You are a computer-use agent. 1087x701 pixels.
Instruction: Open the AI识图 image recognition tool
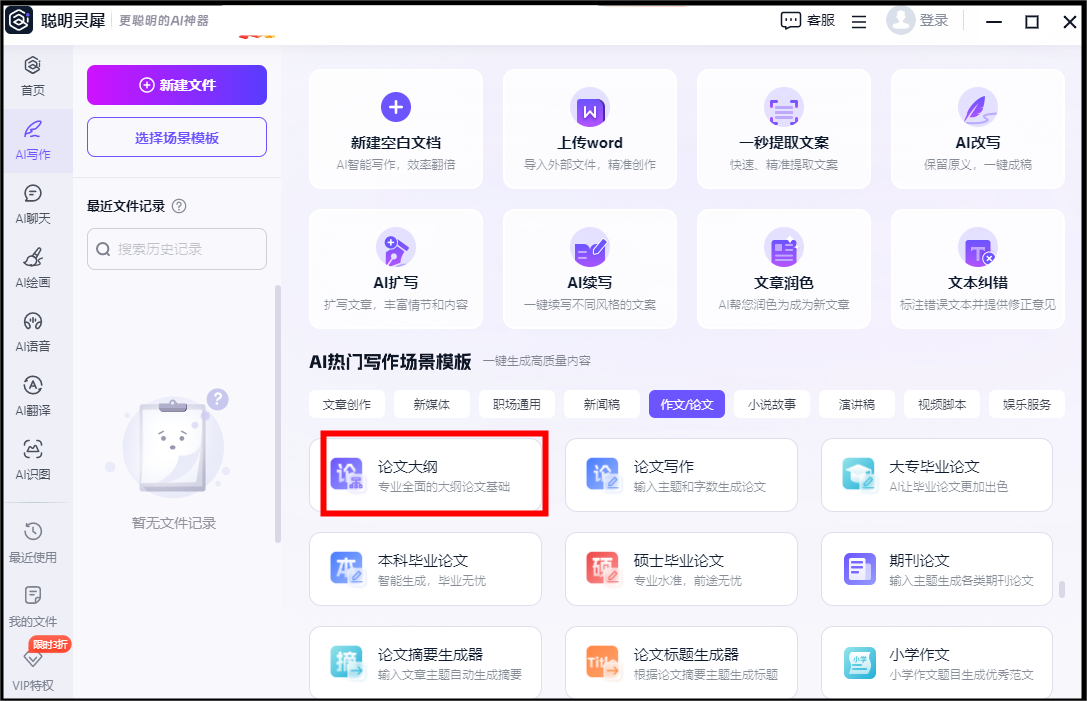[x=33, y=459]
